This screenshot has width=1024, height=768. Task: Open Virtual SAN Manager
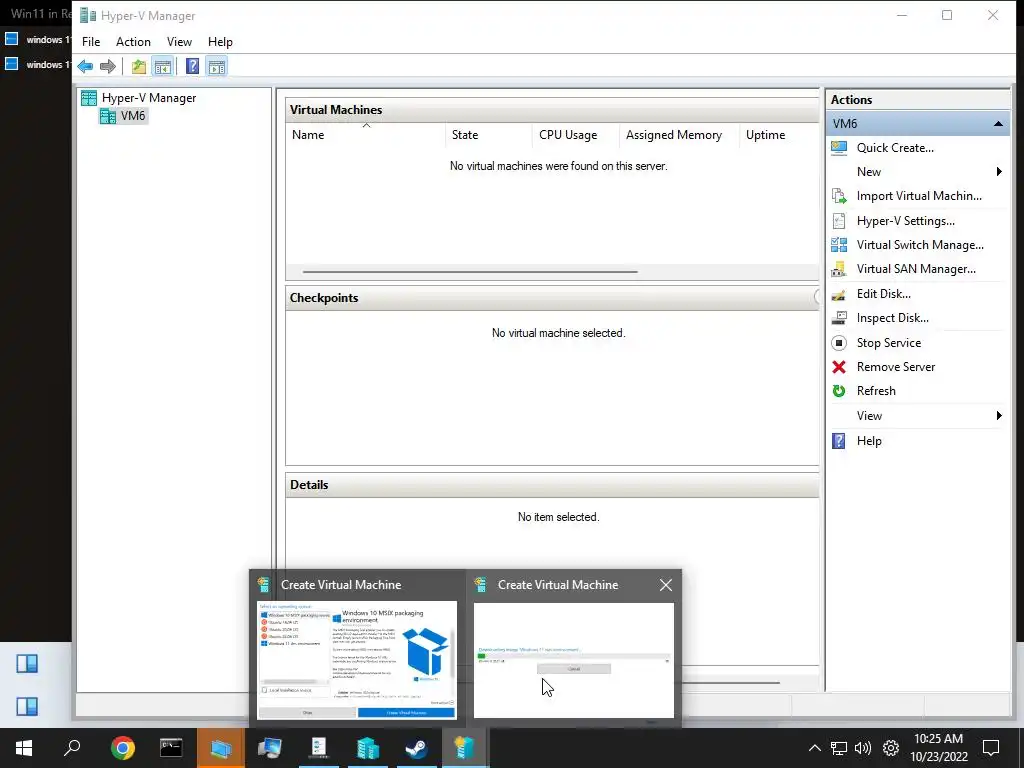click(918, 269)
